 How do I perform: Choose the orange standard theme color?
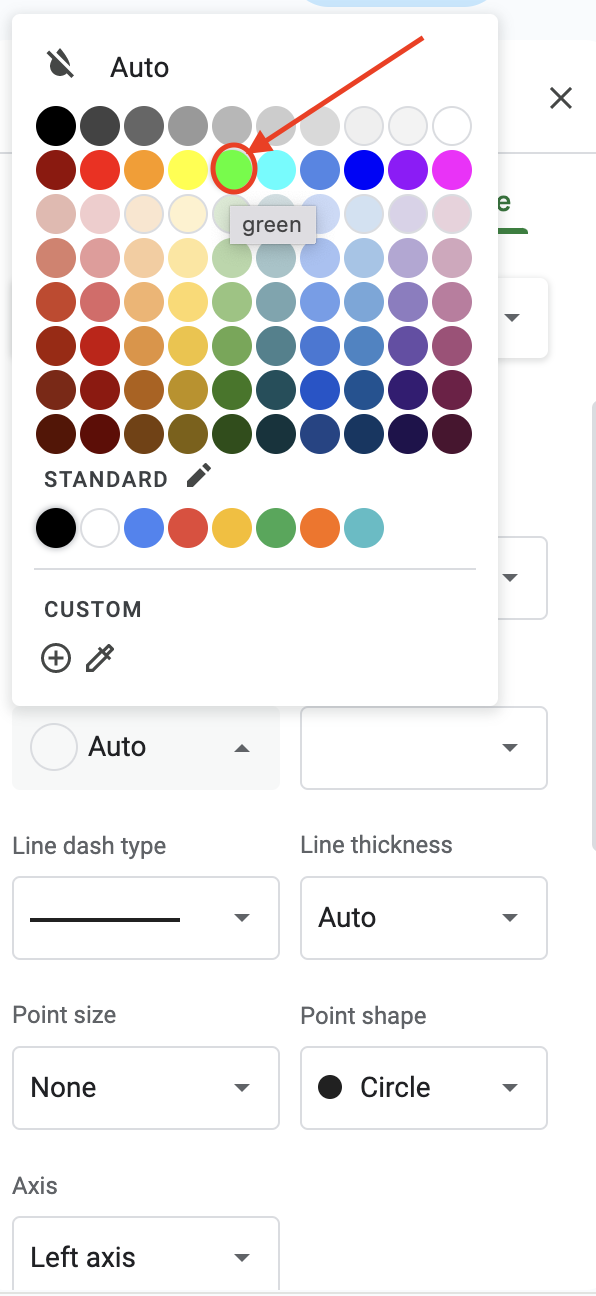320,527
